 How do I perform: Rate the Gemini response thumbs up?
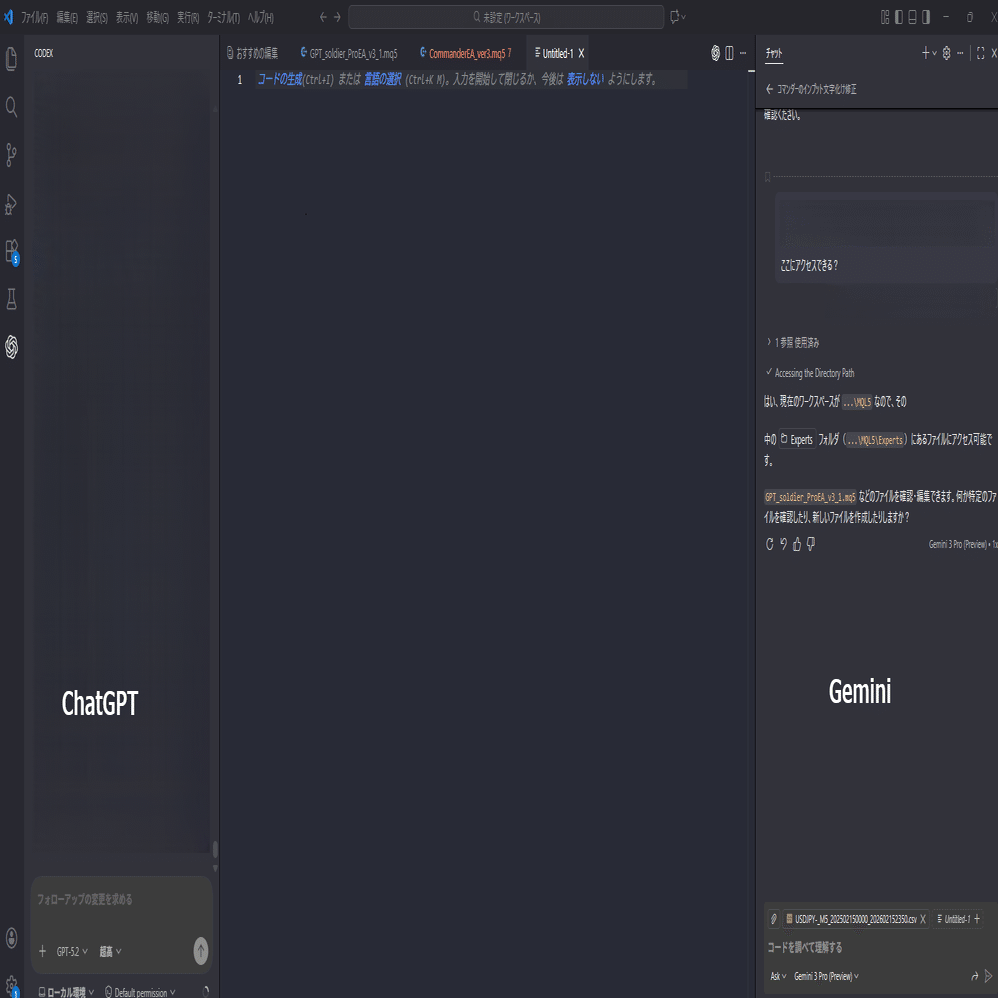point(796,543)
